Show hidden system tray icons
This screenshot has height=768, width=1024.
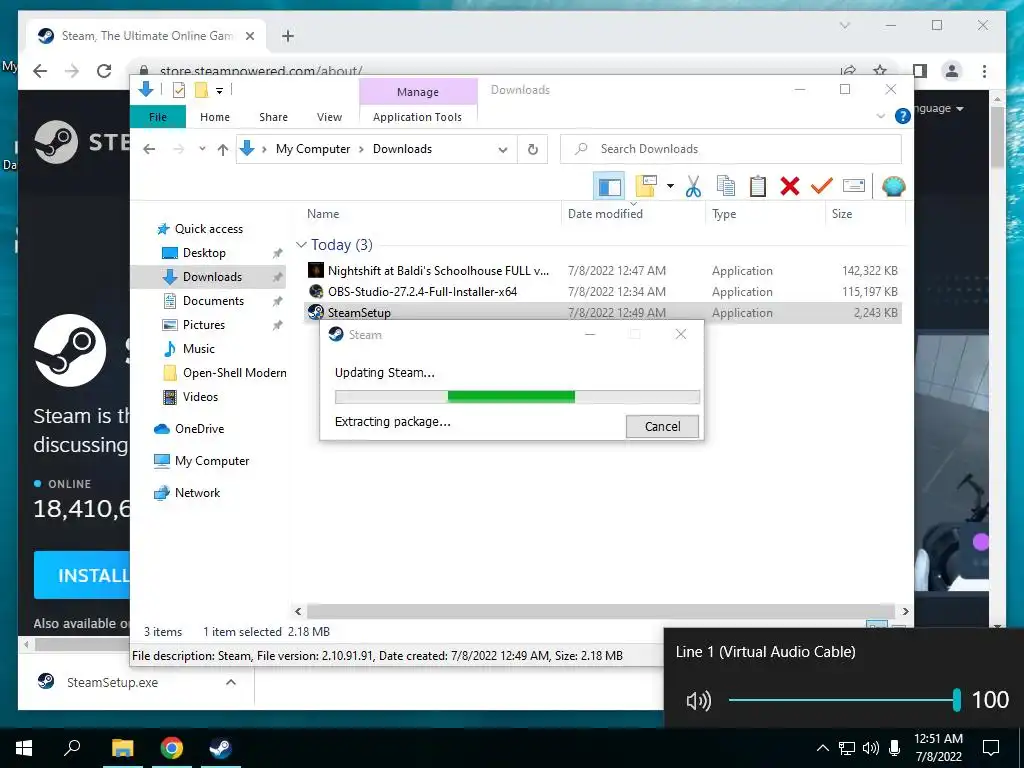[x=823, y=748]
